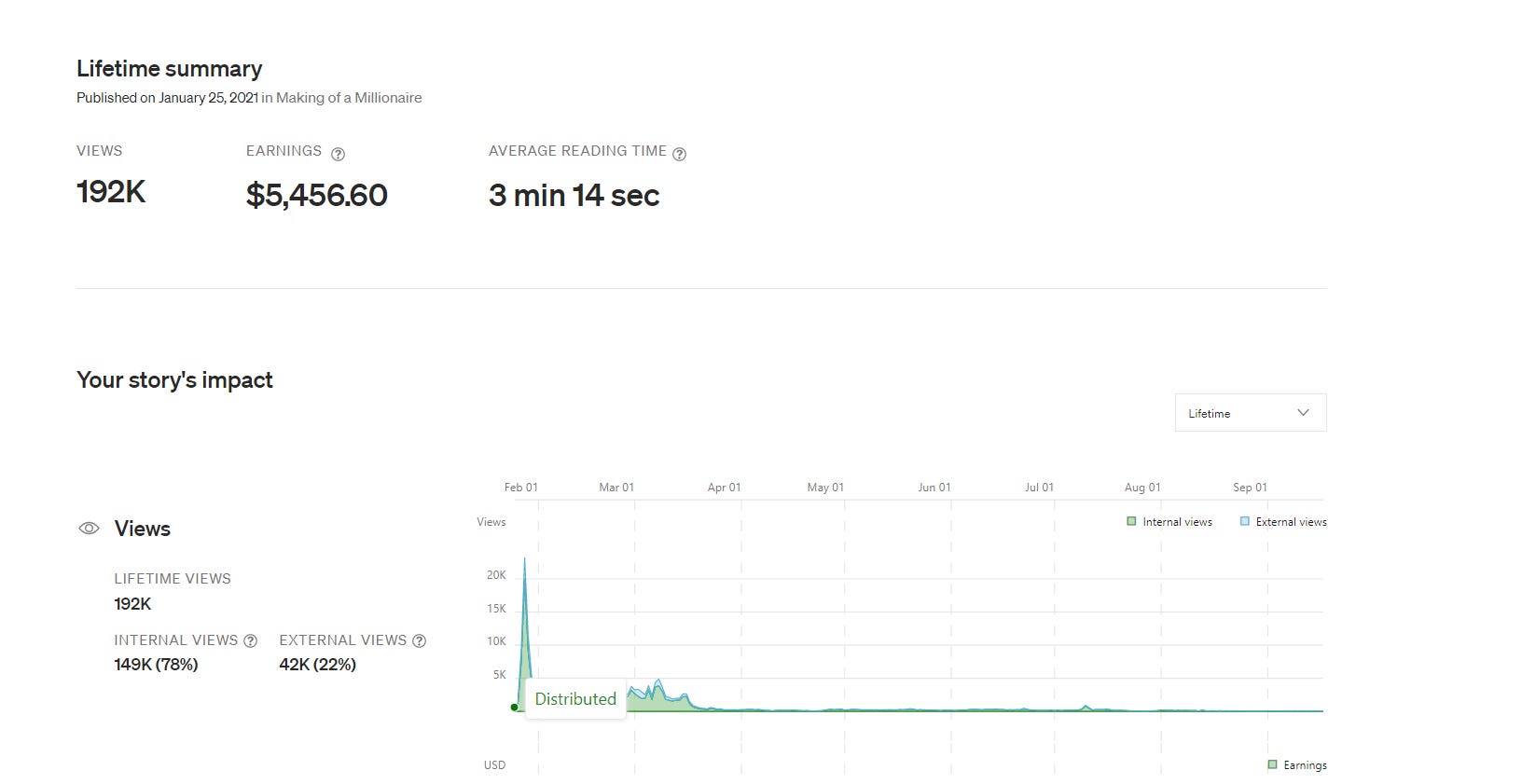The height and width of the screenshot is (784, 1536).
Task: Click the Sep 01 axis label
Action: coord(1250,488)
